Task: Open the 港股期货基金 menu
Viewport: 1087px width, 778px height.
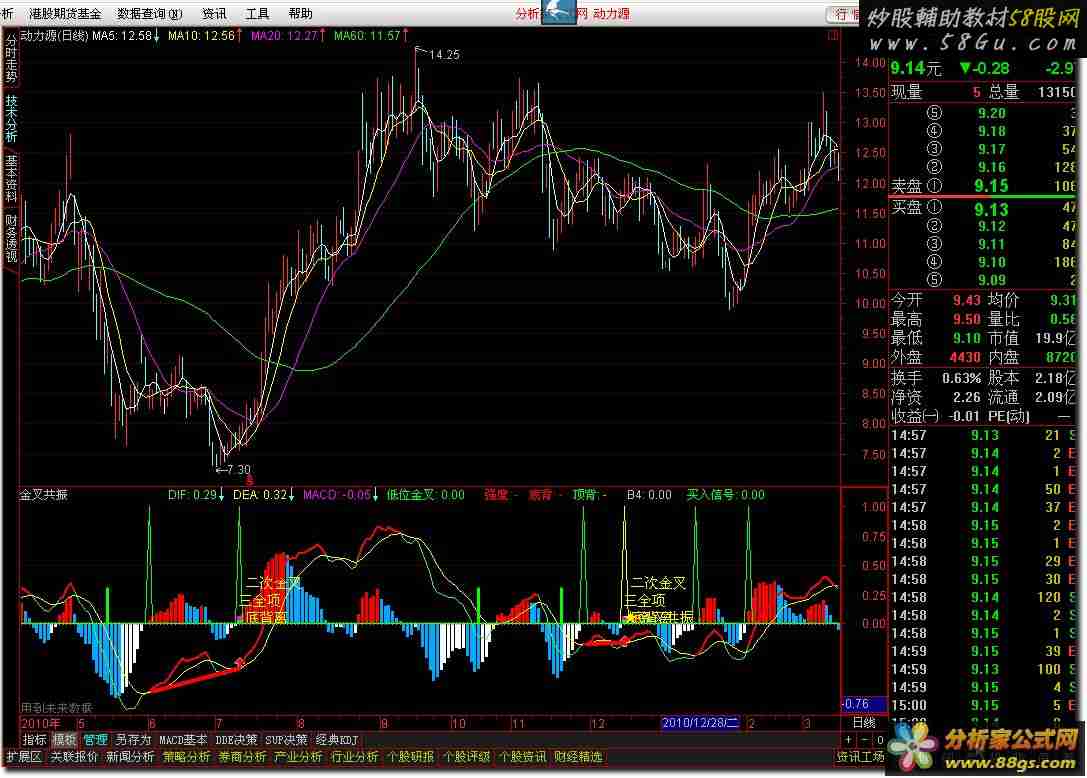Action: pyautogui.click(x=64, y=13)
